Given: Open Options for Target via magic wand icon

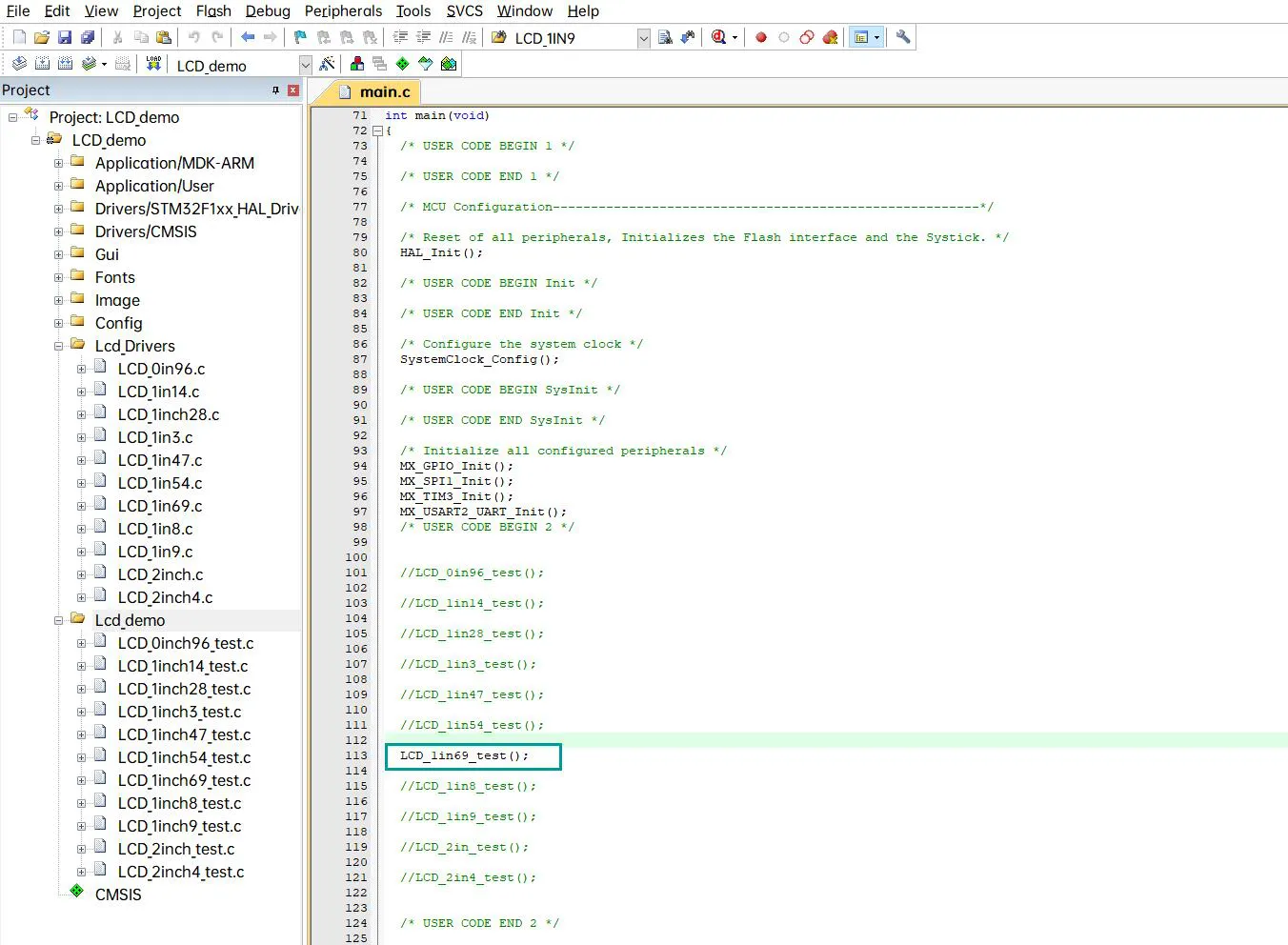Looking at the screenshot, I should [327, 64].
